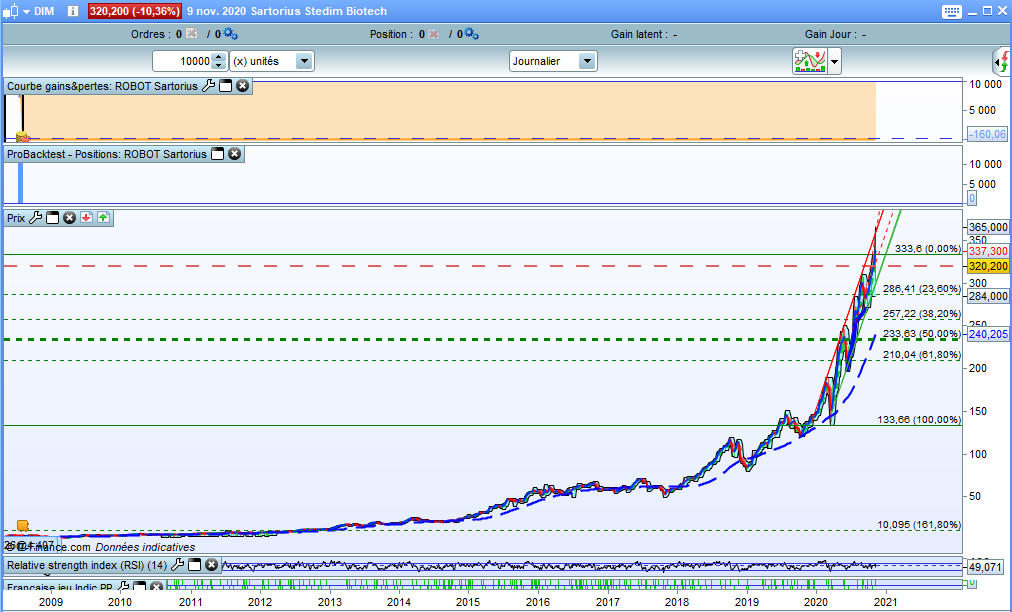Close the ProBacktest Positions panel

234,154
